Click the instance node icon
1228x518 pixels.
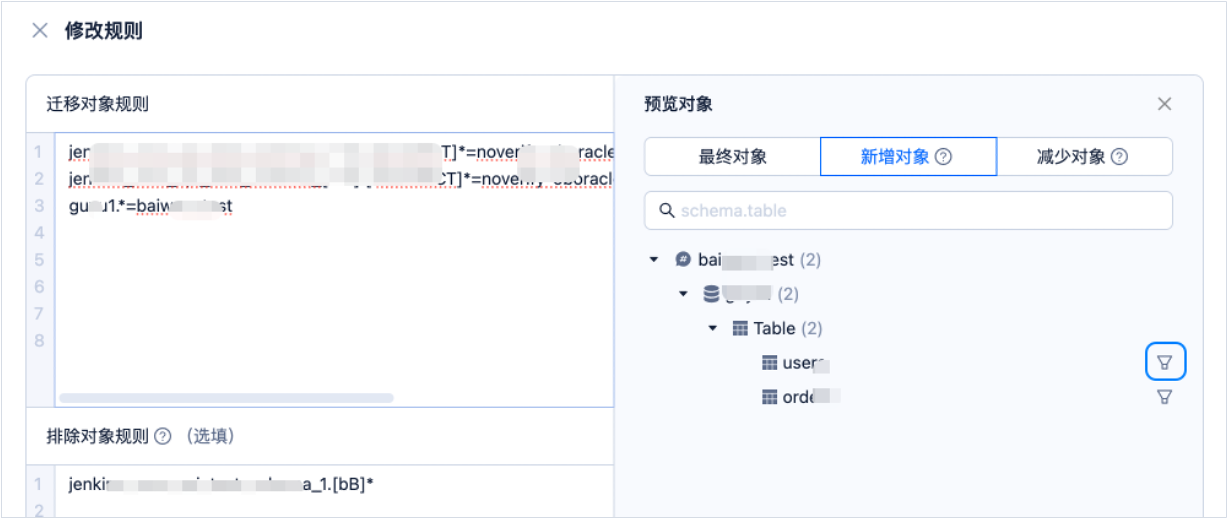point(683,260)
